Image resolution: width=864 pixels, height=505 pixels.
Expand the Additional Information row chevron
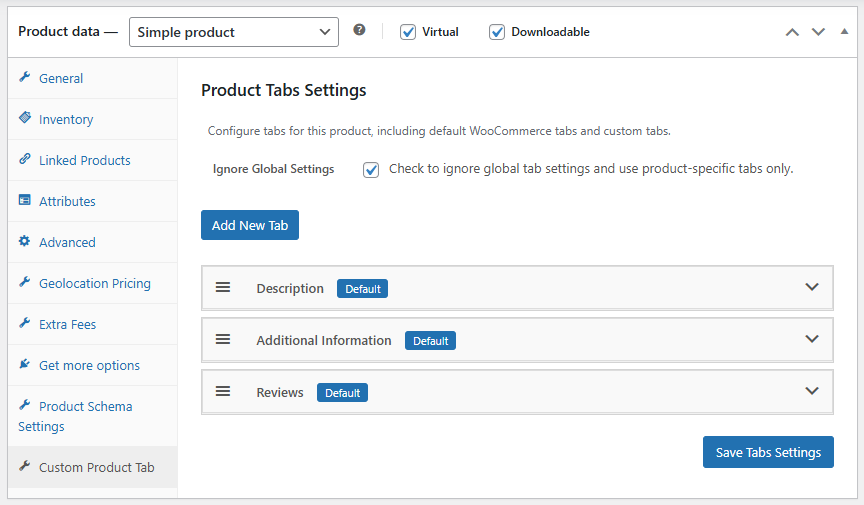(x=812, y=339)
